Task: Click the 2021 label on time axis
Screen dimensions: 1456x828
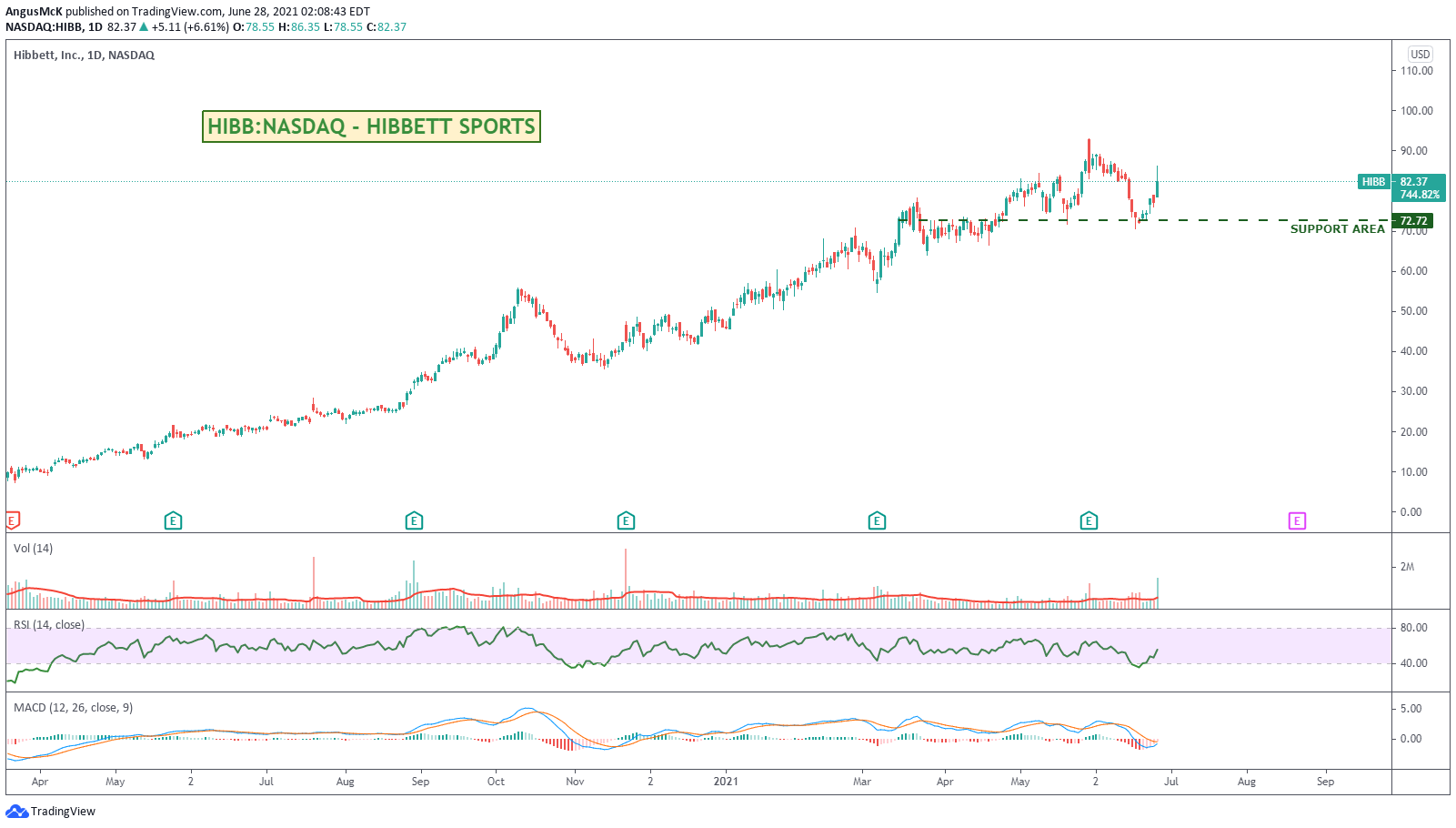Action: [726, 782]
